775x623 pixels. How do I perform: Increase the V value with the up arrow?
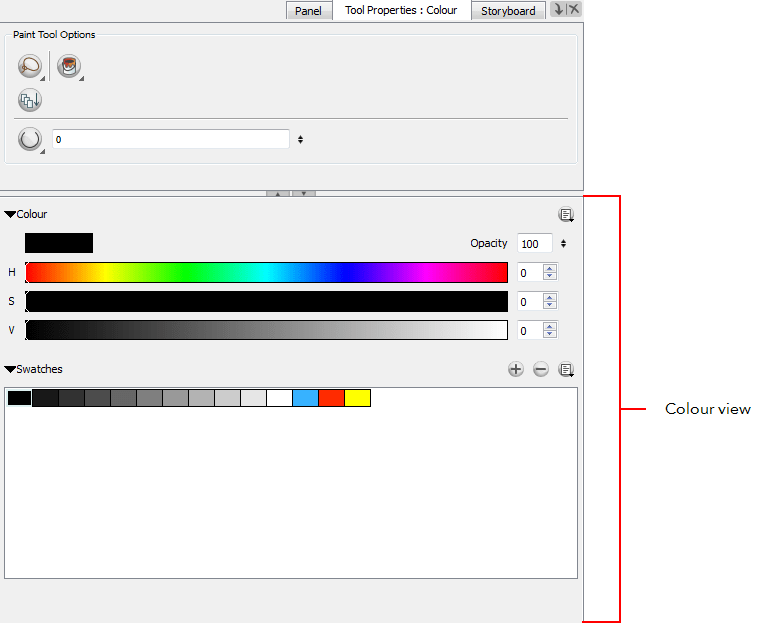coord(550,326)
